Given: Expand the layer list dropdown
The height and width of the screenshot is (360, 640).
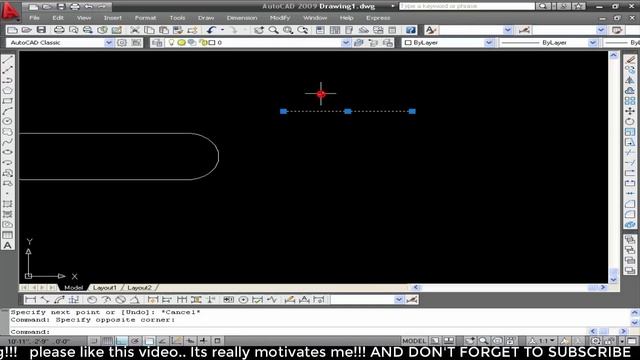Looking at the screenshot, I should pos(346,42).
